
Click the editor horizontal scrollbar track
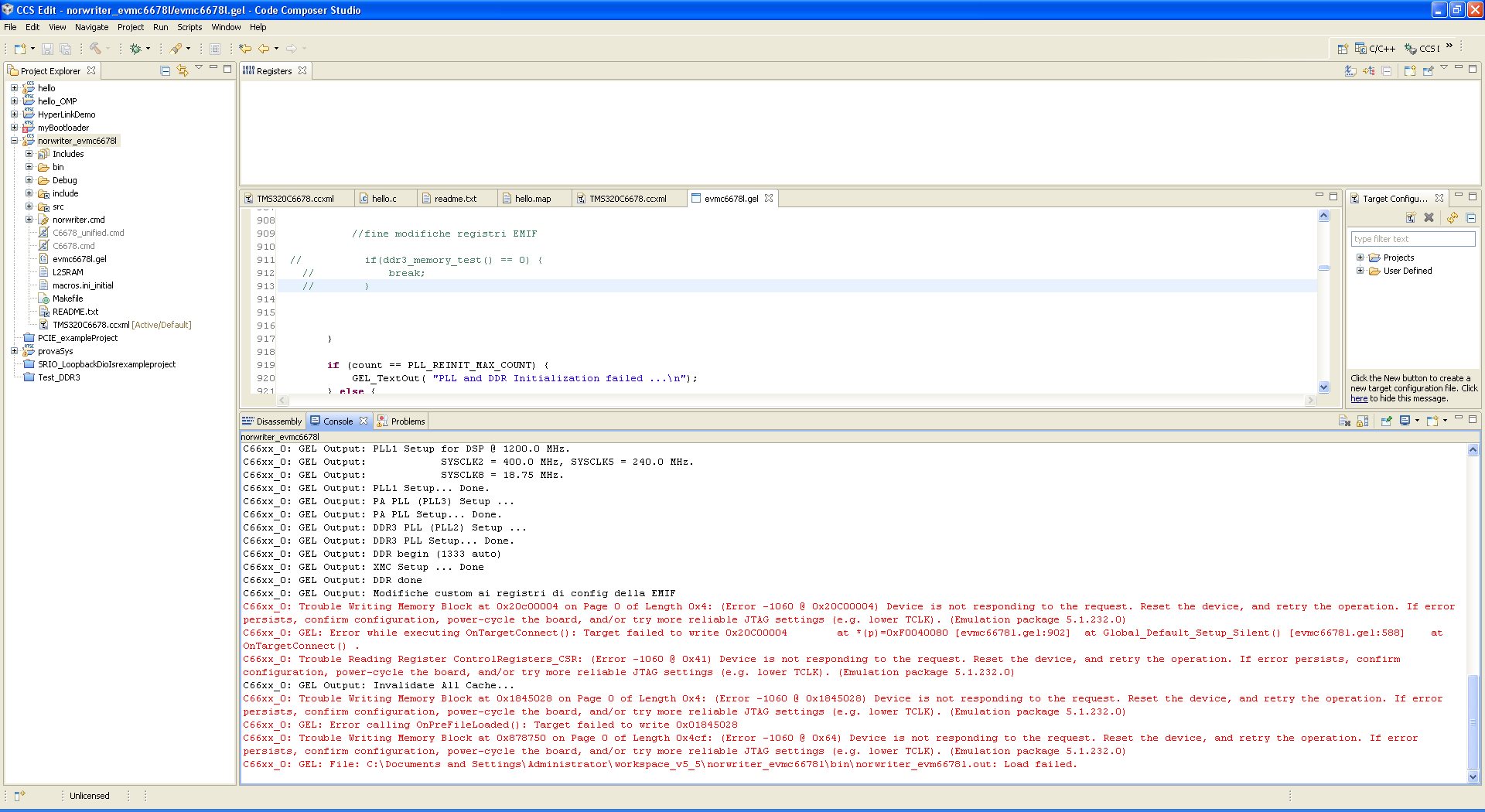pyautogui.click(x=797, y=401)
